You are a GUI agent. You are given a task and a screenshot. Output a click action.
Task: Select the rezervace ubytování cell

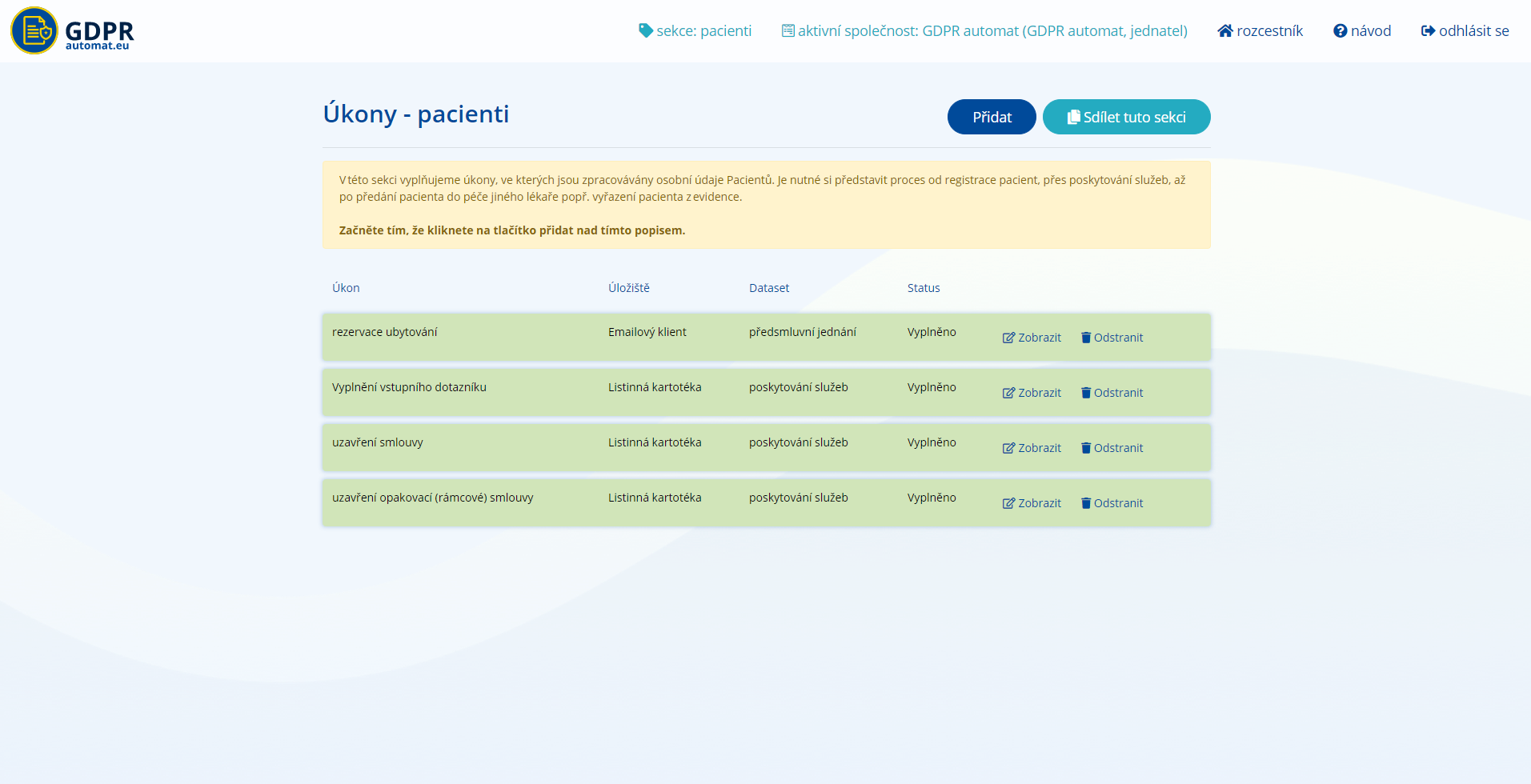[x=385, y=332]
